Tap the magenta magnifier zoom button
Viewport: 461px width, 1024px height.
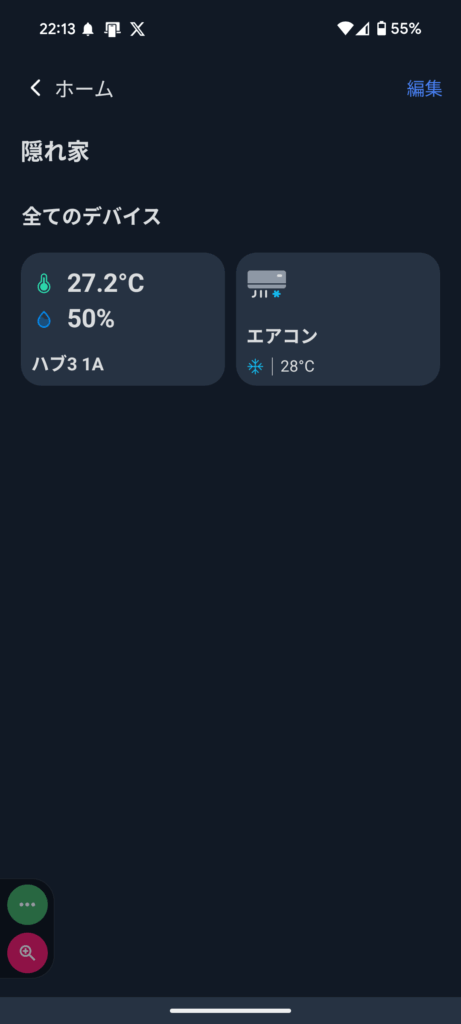click(27, 953)
